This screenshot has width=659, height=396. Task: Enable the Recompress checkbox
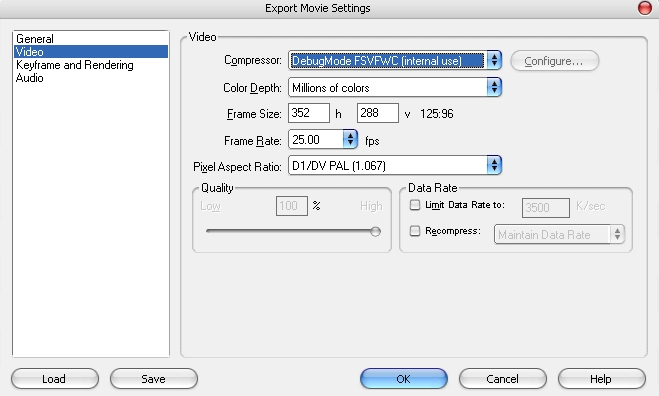[x=415, y=231]
